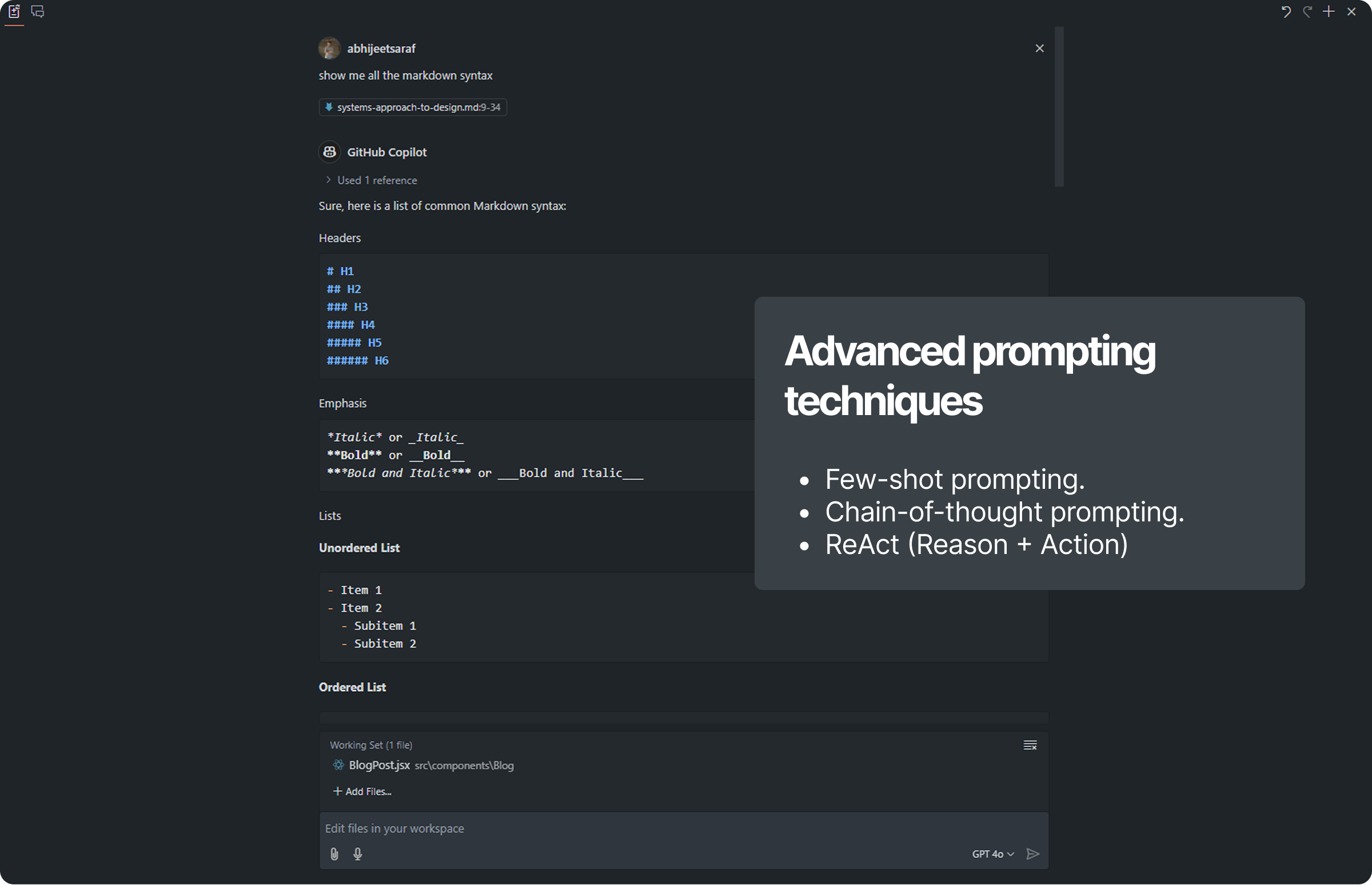Collapse the GPT 4o model selector chevron
Screen dimensions: 1372x885
1010,854
